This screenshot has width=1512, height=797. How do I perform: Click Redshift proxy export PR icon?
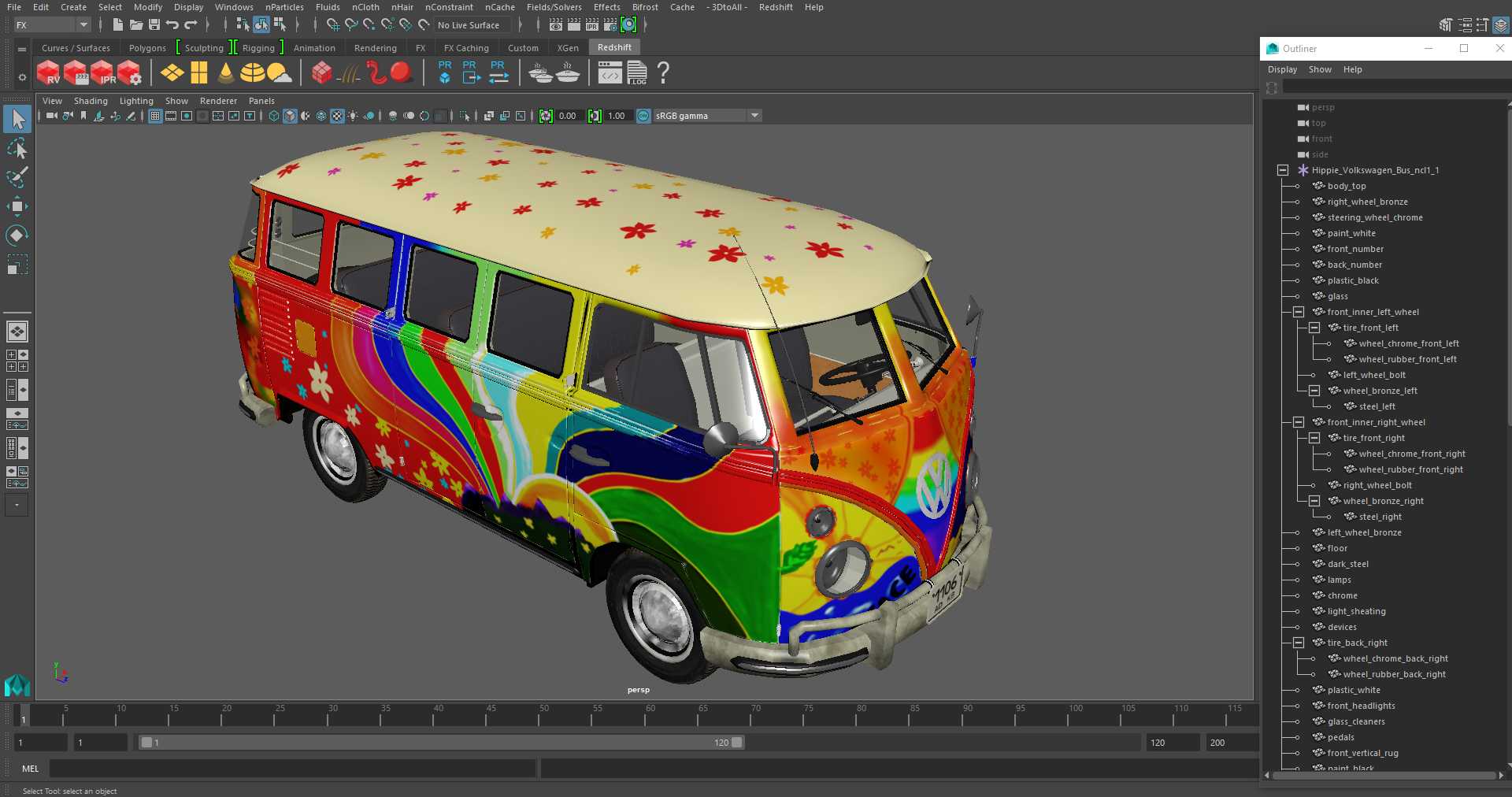pyautogui.click(x=471, y=72)
